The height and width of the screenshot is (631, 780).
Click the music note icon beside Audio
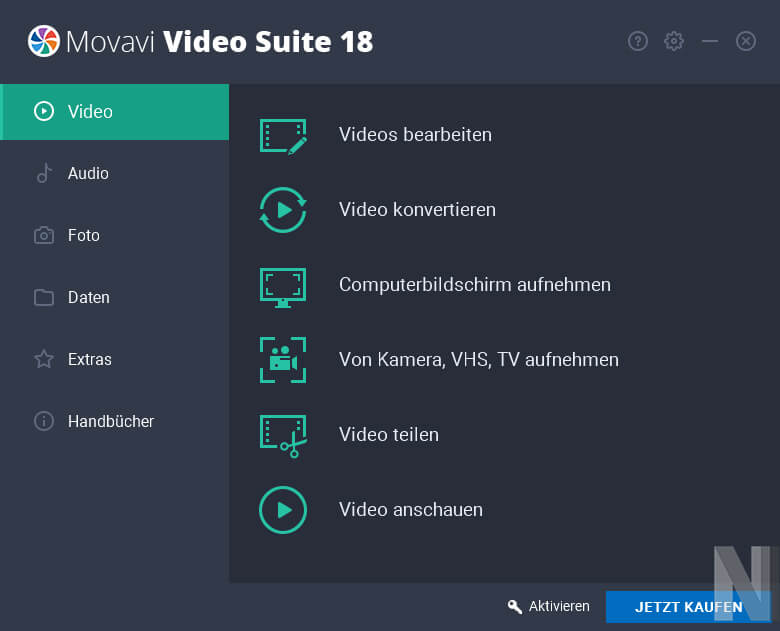point(44,173)
